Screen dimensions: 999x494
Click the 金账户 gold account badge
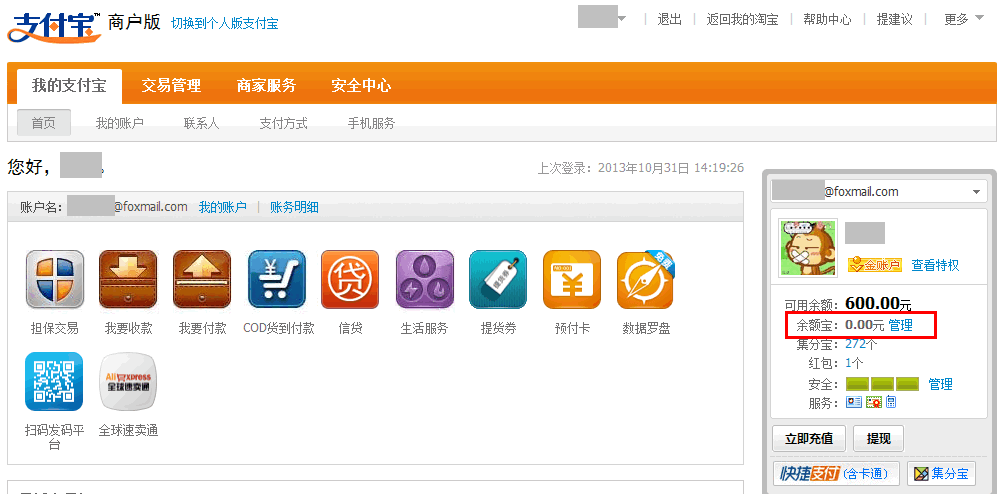875,265
